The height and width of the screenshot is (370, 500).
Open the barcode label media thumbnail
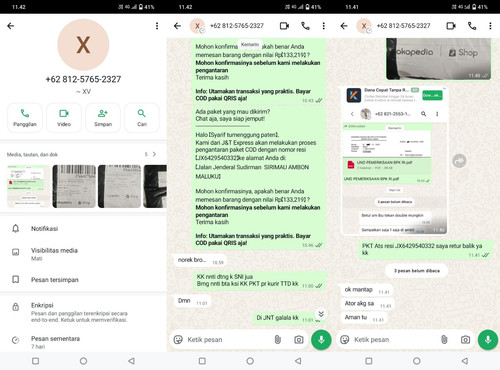[74, 186]
